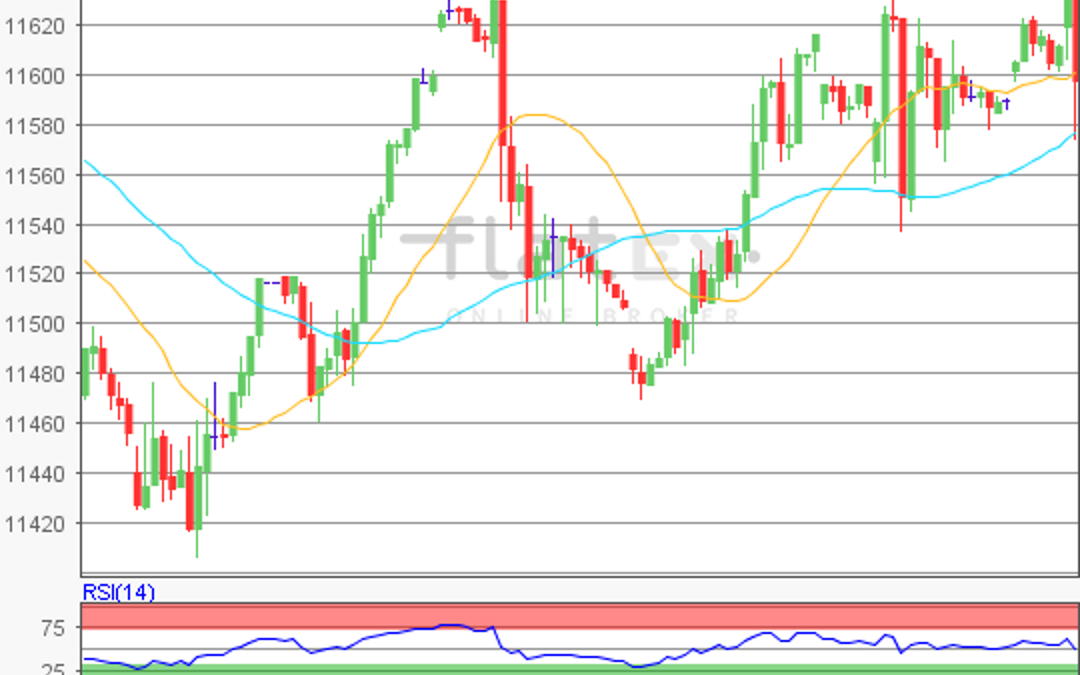
Task: Click the 11560 price axis label
Action: (x=34, y=175)
